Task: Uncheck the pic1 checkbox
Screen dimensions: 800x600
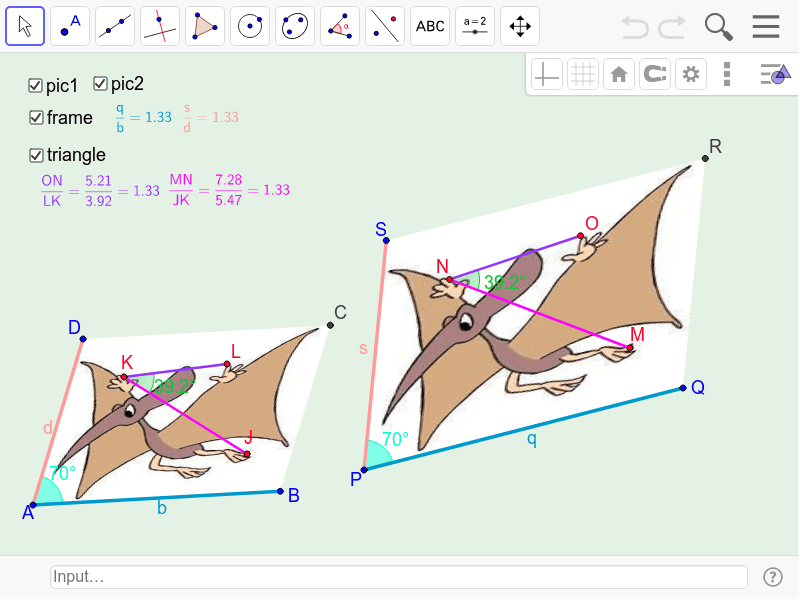Action: [x=35, y=86]
